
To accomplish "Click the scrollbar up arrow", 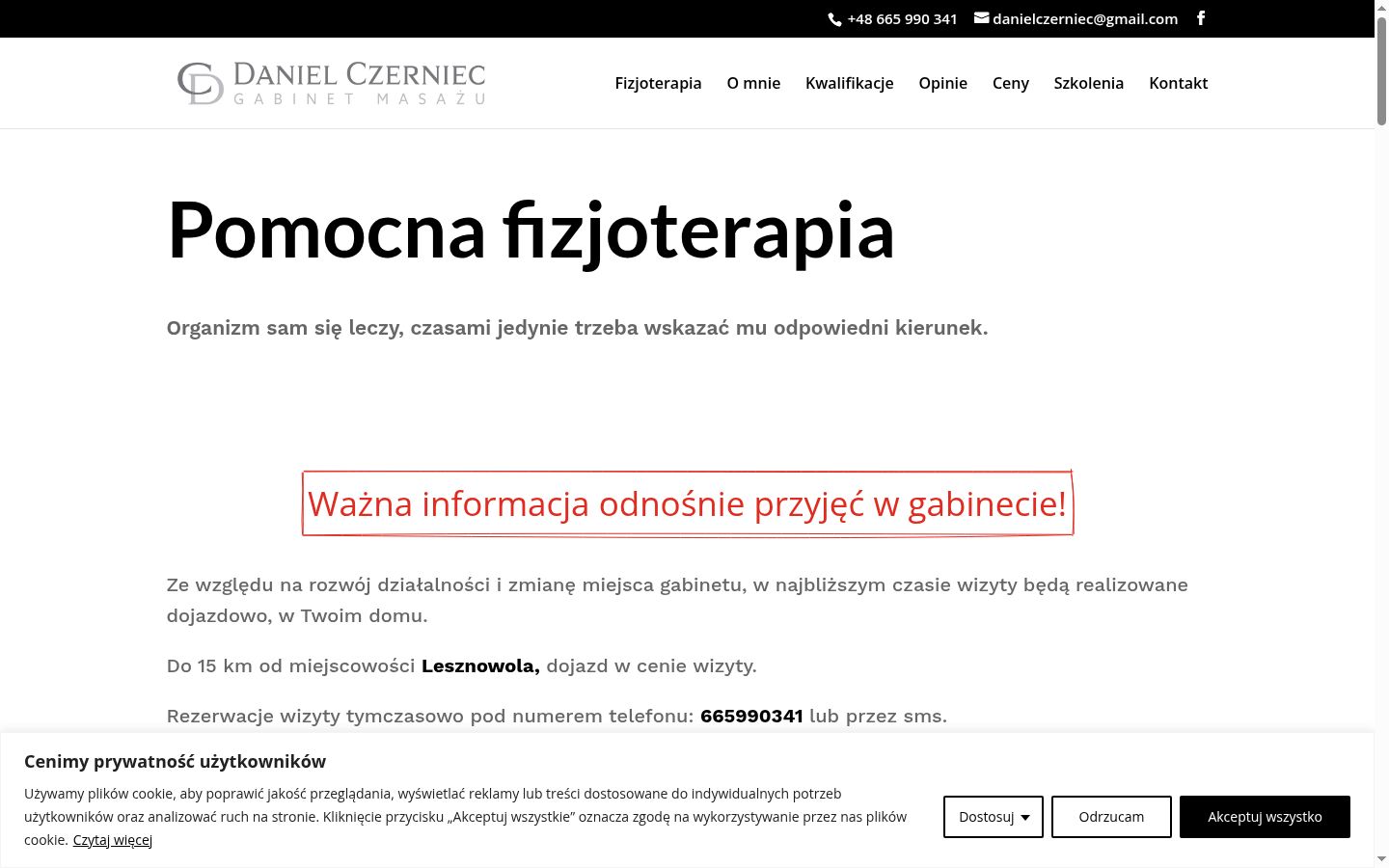I will 1381,7.
